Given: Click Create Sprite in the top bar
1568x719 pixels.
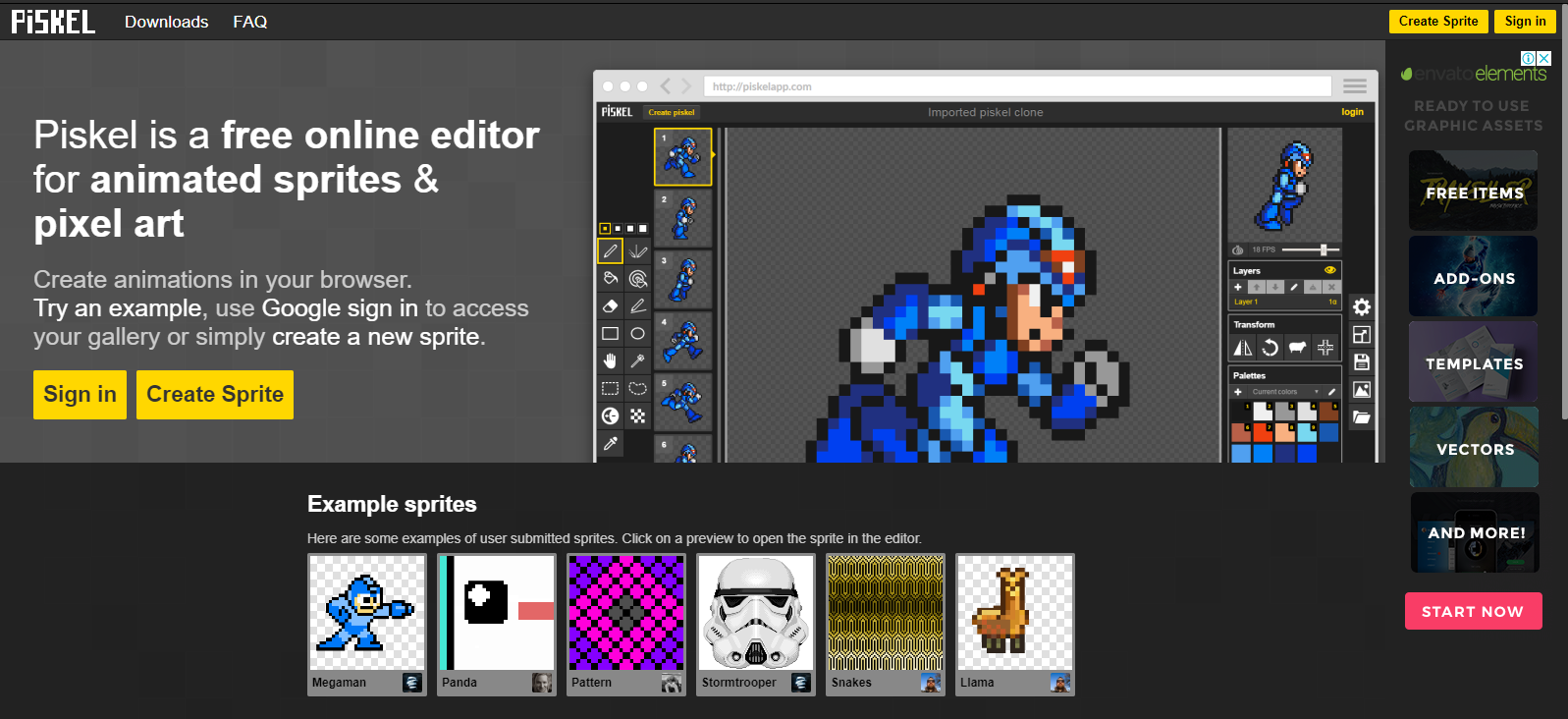Looking at the screenshot, I should 1438,21.
